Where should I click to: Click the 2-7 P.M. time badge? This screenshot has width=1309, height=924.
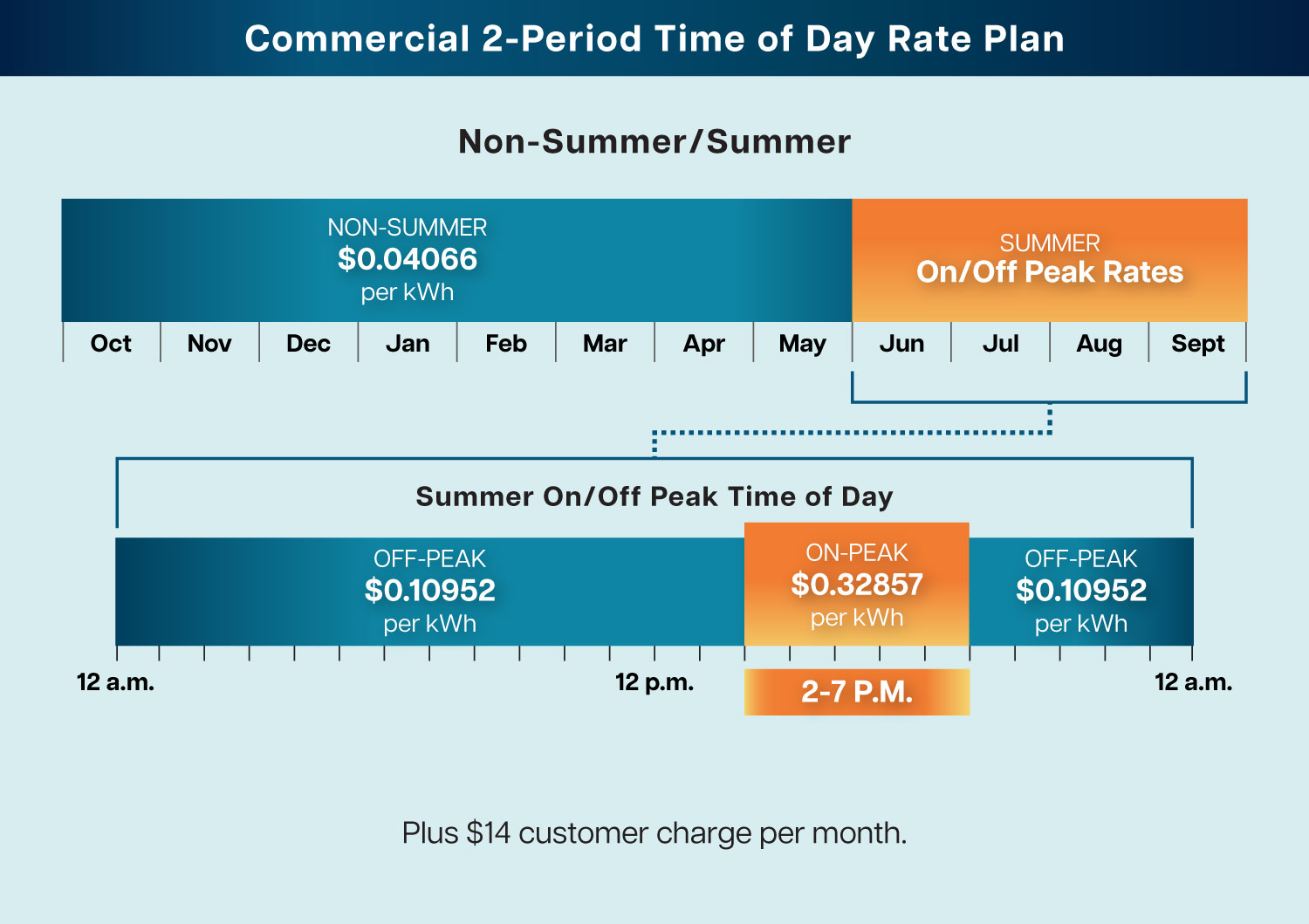856,692
